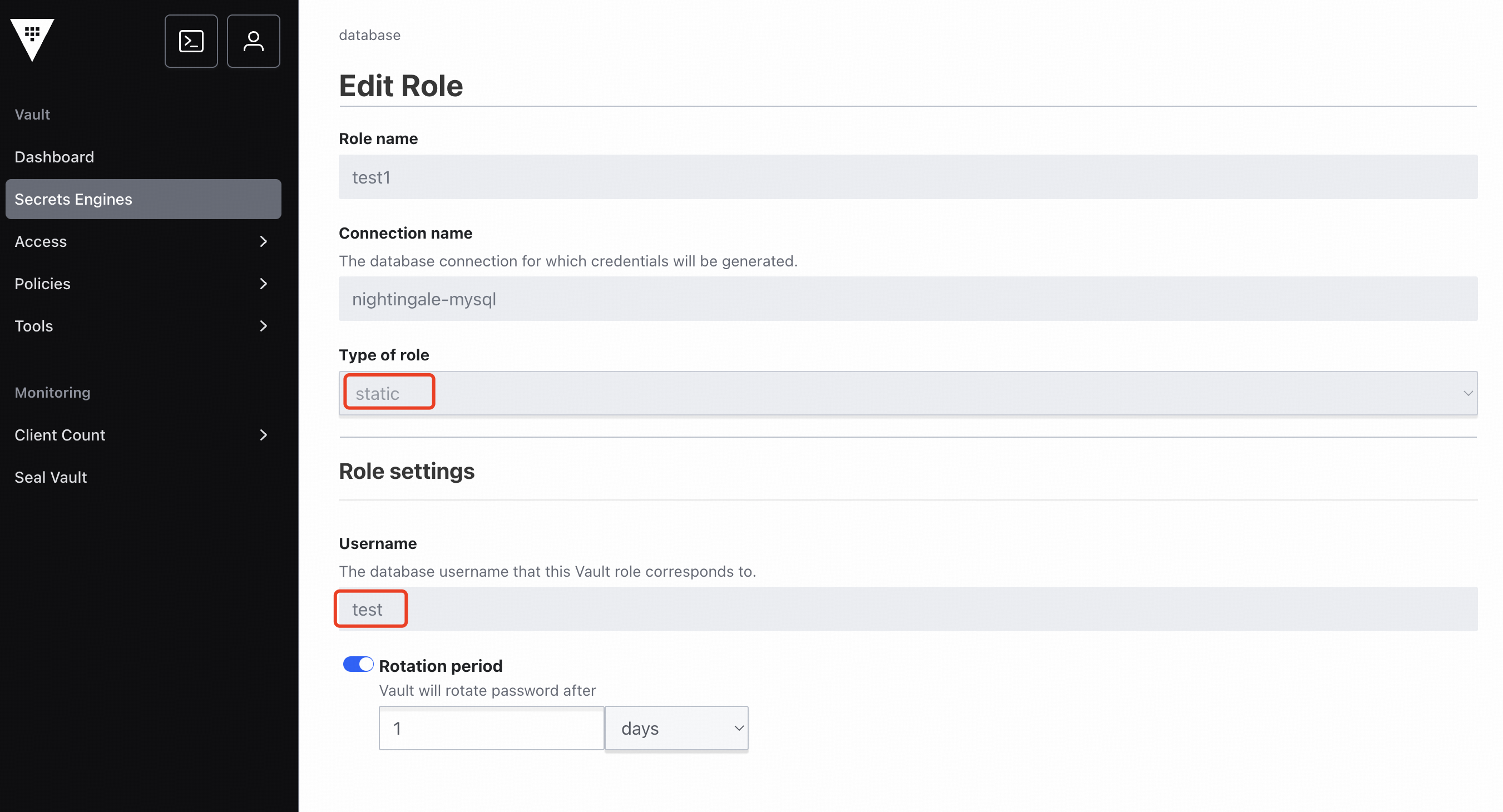Screen dimensions: 1503x812
Task: Click the Username field containing test
Action: point(907,610)
